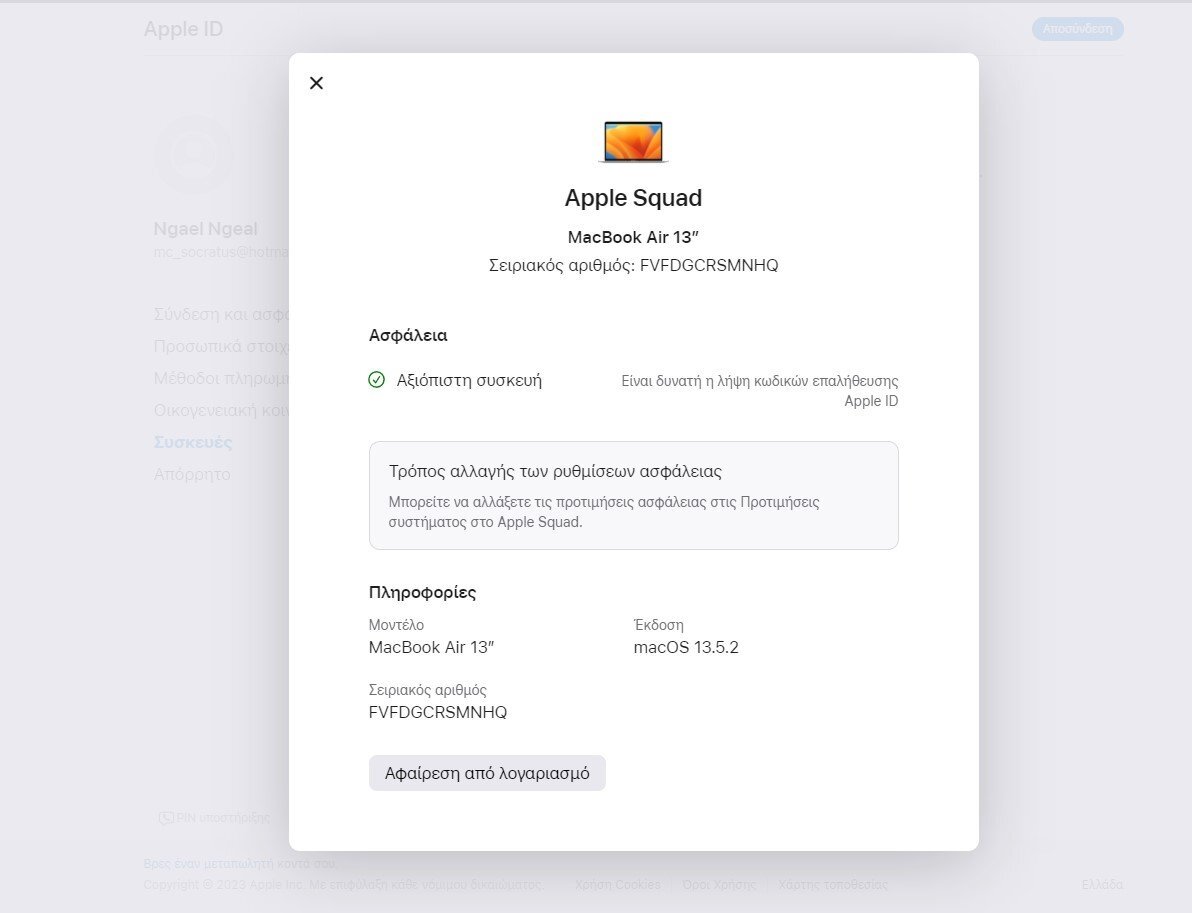Click the Αποσύνδεση sign-out button

pos(1077,29)
